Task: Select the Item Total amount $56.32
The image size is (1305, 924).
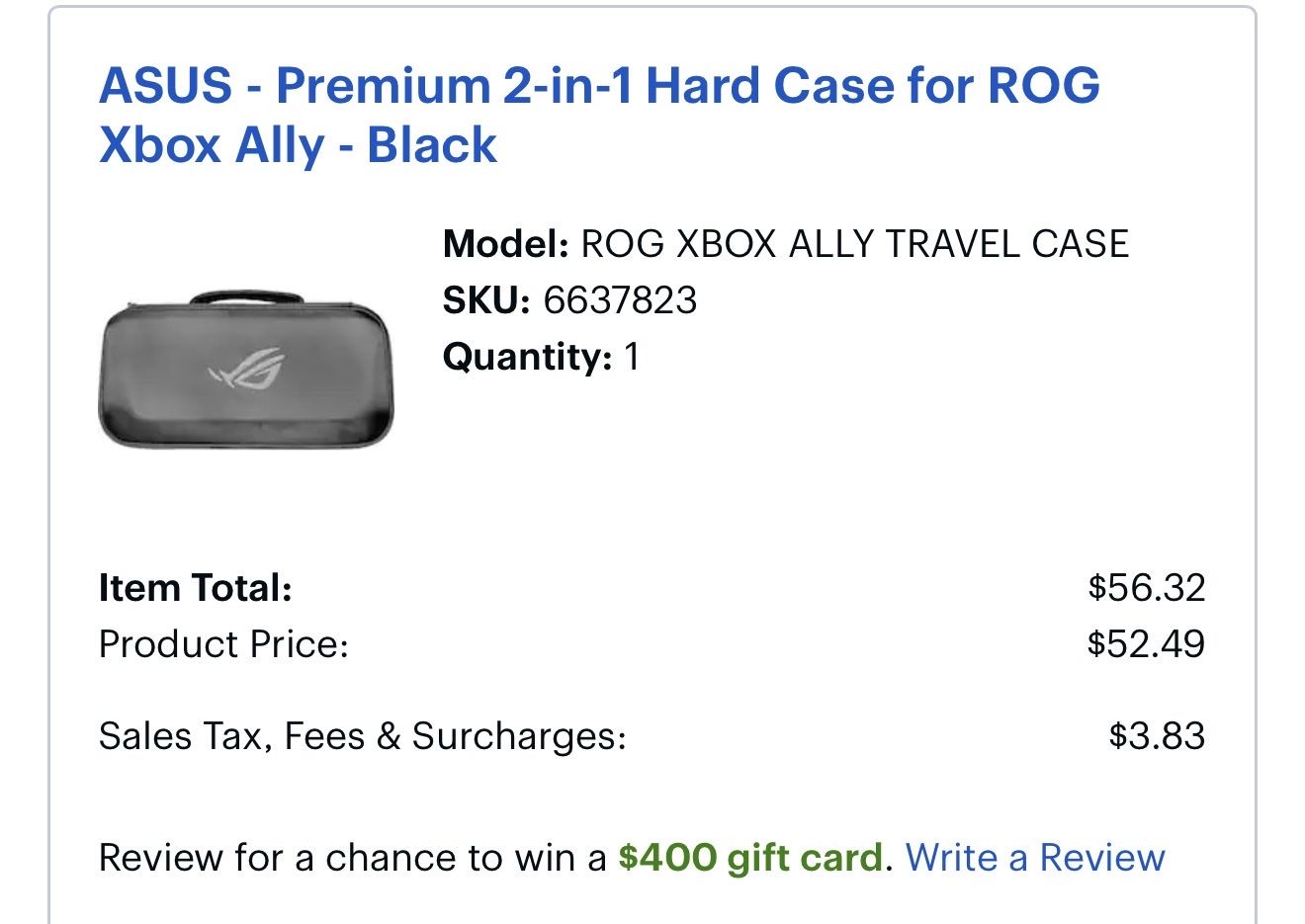Action: tap(1146, 588)
